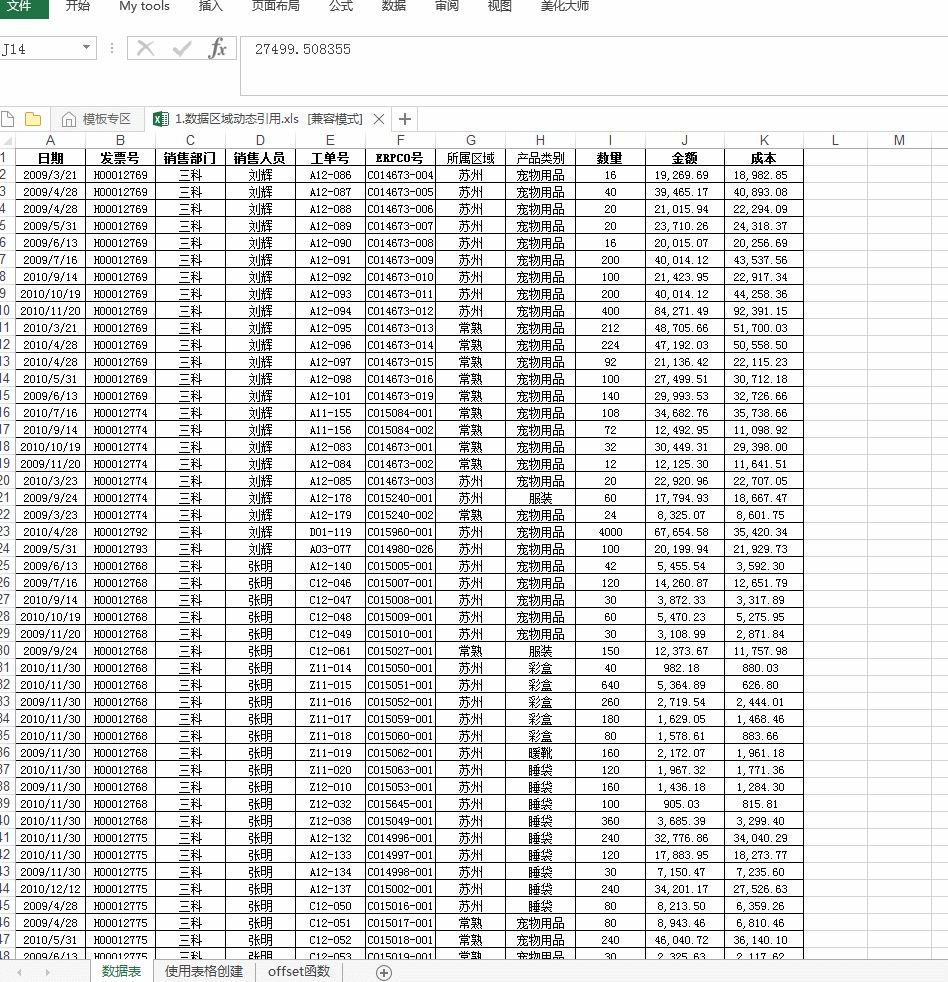
Task: Select all cells via corner triangle
Action: tap(8, 140)
